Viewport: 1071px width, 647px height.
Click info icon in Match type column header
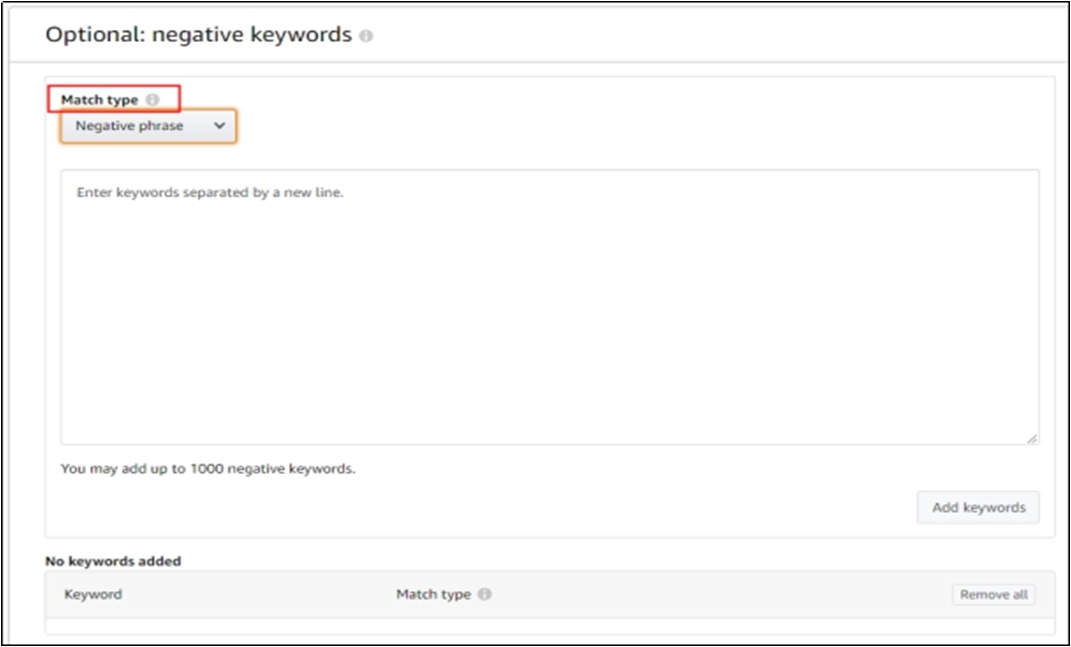pyautogui.click(x=484, y=594)
